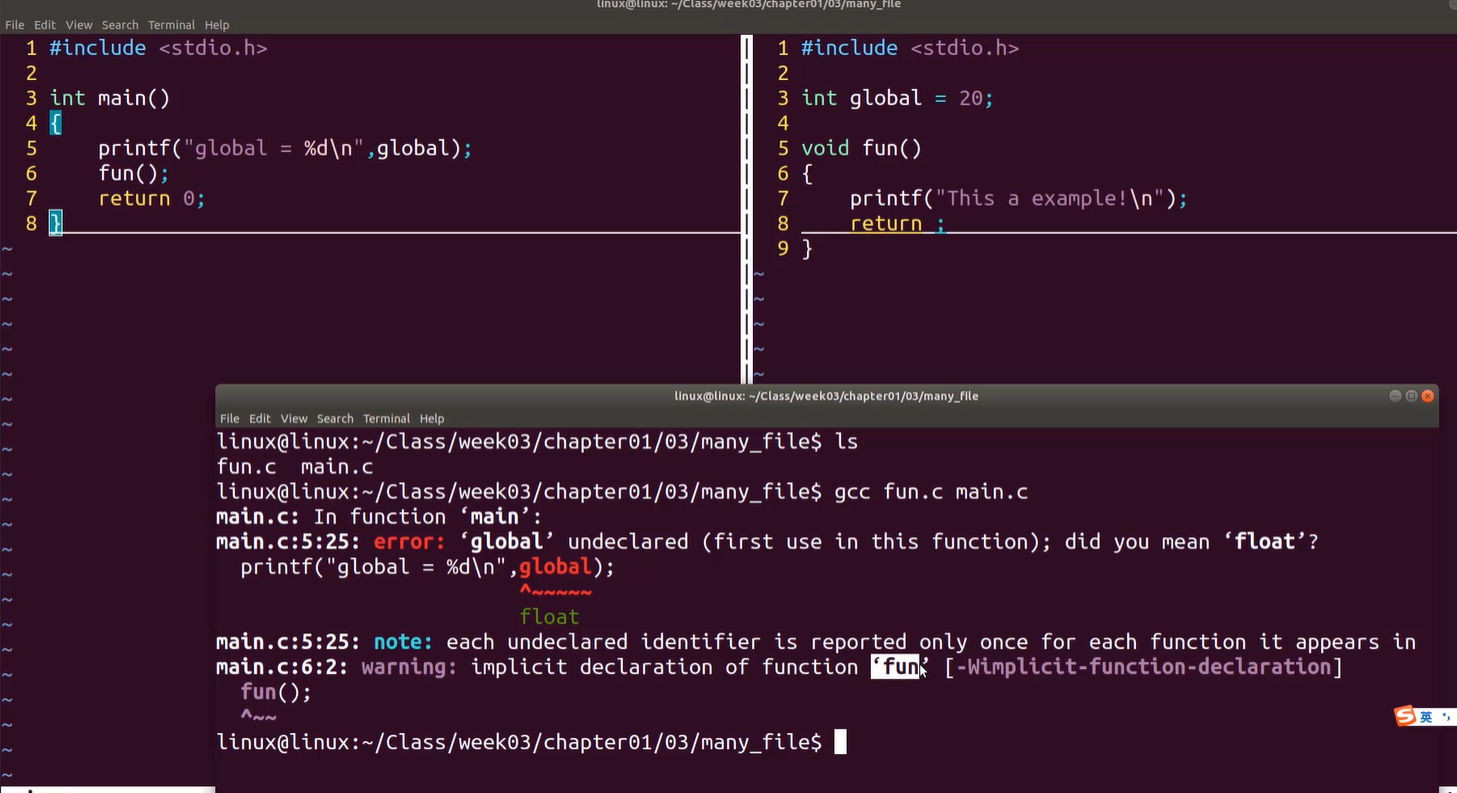Image resolution: width=1457 pixels, height=793 pixels.
Task: Open the Help menu of the background vim terminal
Action: pos(217,25)
